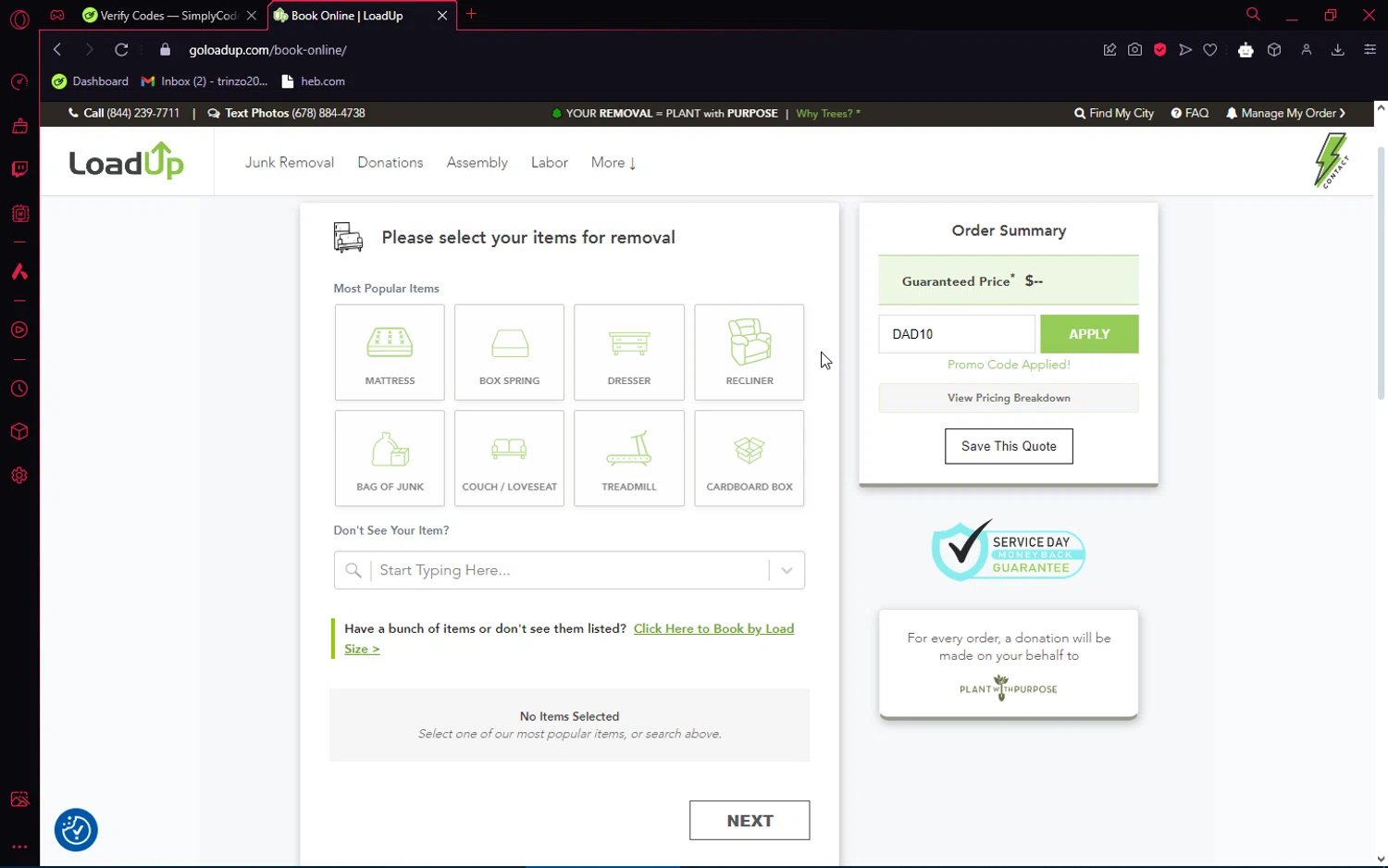Open the accessibility widget icon
The height and width of the screenshot is (868, 1388).
pos(76,830)
